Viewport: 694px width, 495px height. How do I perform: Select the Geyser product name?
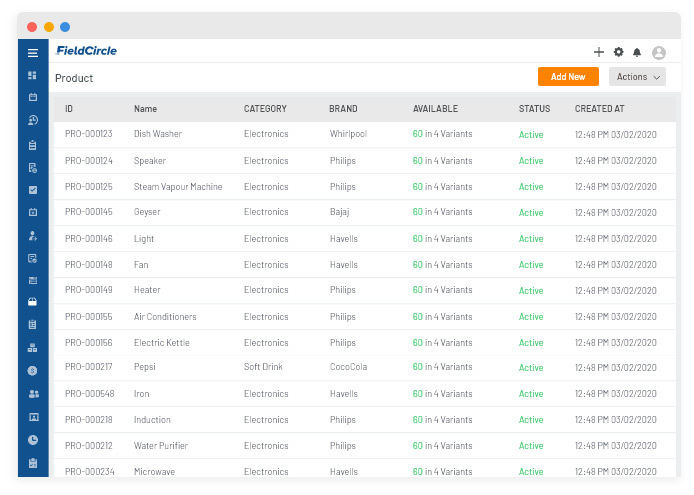click(147, 212)
